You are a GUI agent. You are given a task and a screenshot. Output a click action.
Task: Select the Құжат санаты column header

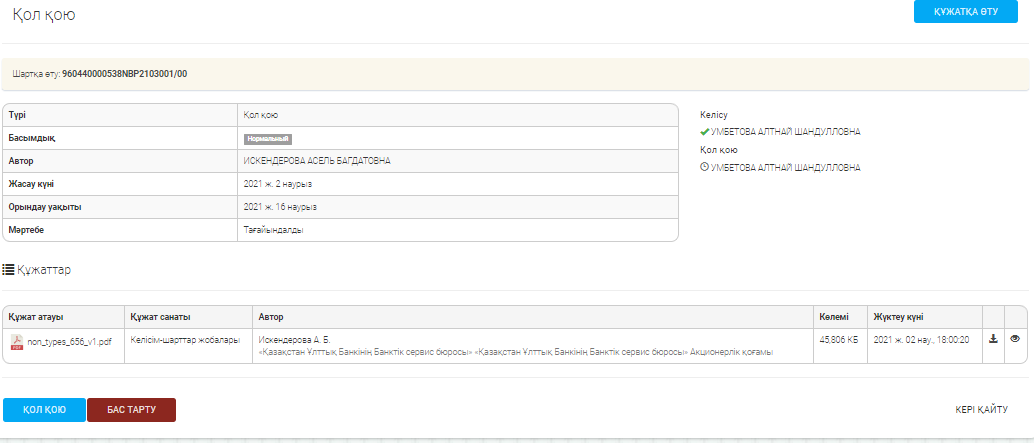160,317
